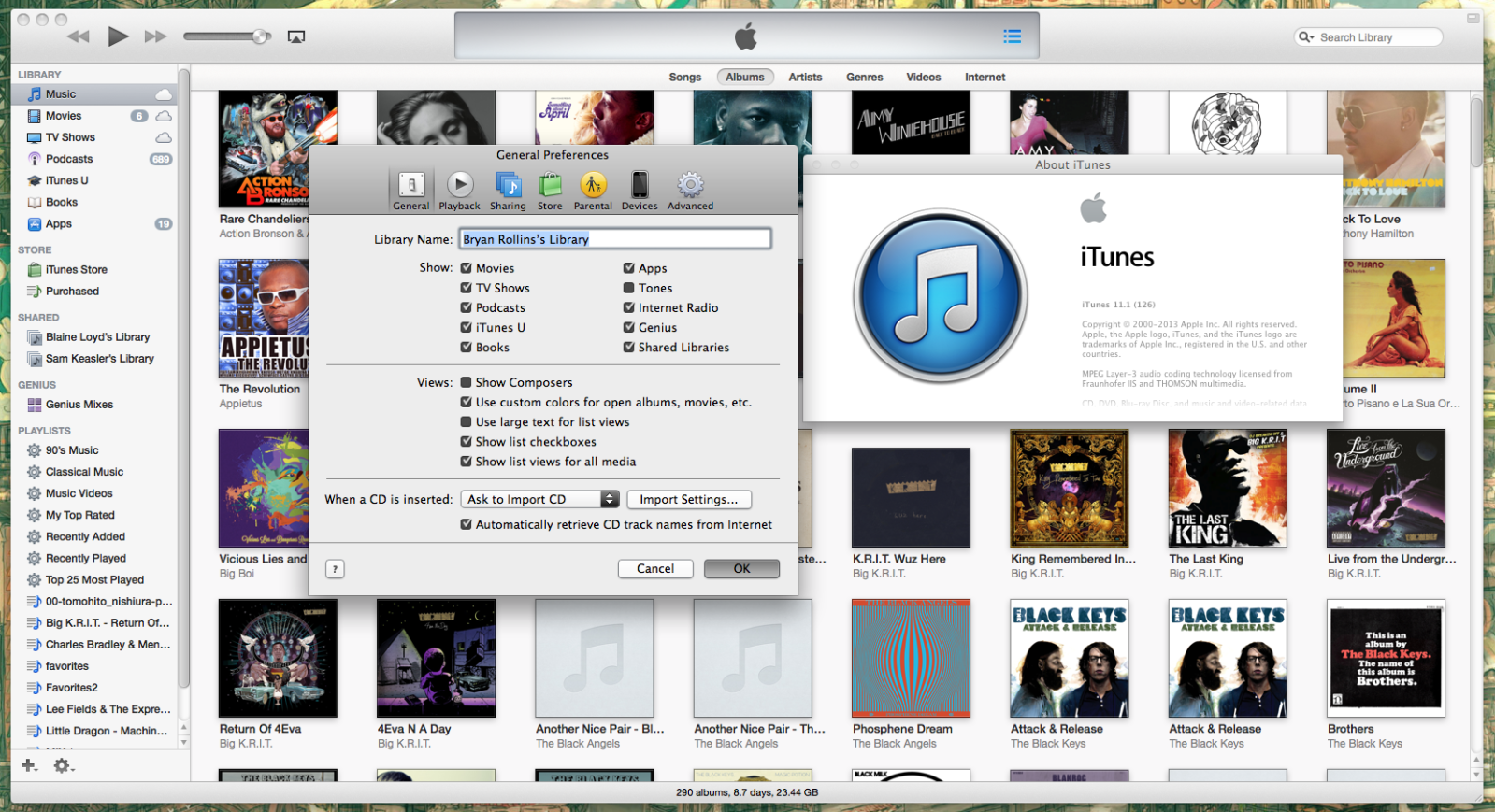1495x812 pixels.
Task: Click the help question mark button
Action: 335,568
